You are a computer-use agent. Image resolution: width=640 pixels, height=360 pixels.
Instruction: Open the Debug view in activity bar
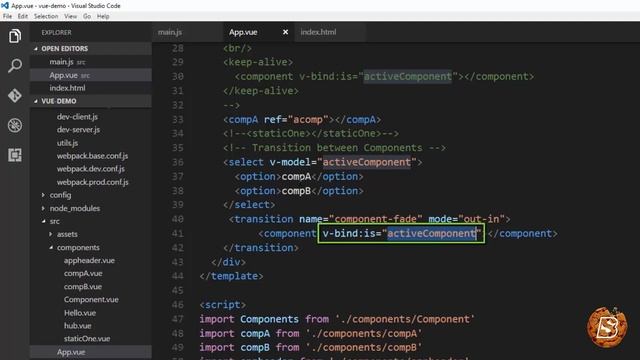coord(15,125)
